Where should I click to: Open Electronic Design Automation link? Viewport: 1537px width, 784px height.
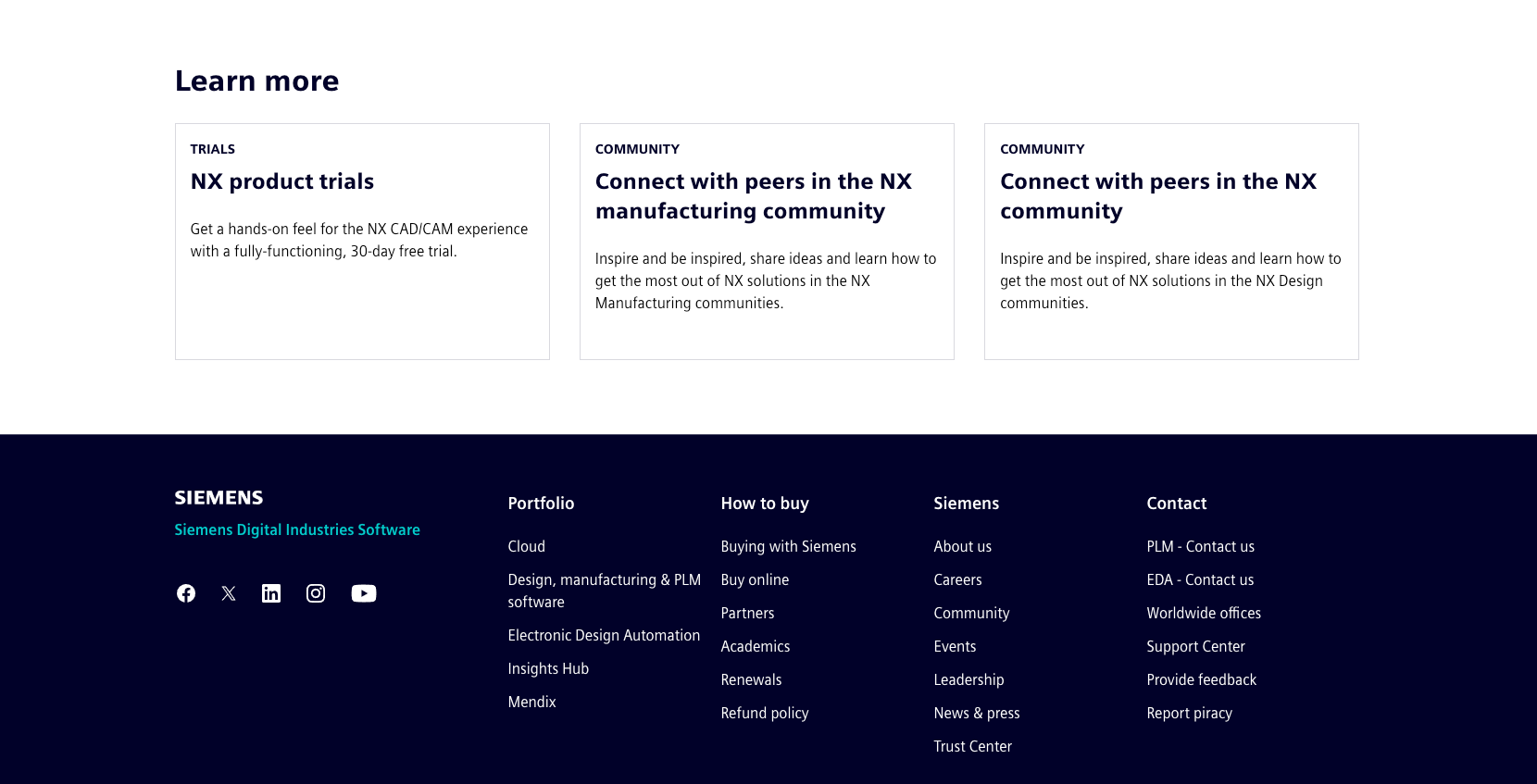(x=604, y=636)
